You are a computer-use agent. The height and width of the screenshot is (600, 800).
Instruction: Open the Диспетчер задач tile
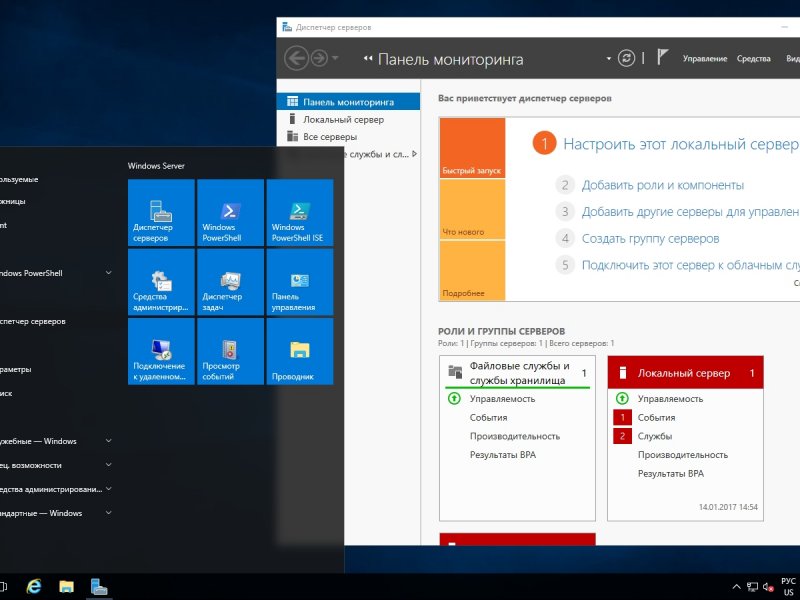(231, 282)
